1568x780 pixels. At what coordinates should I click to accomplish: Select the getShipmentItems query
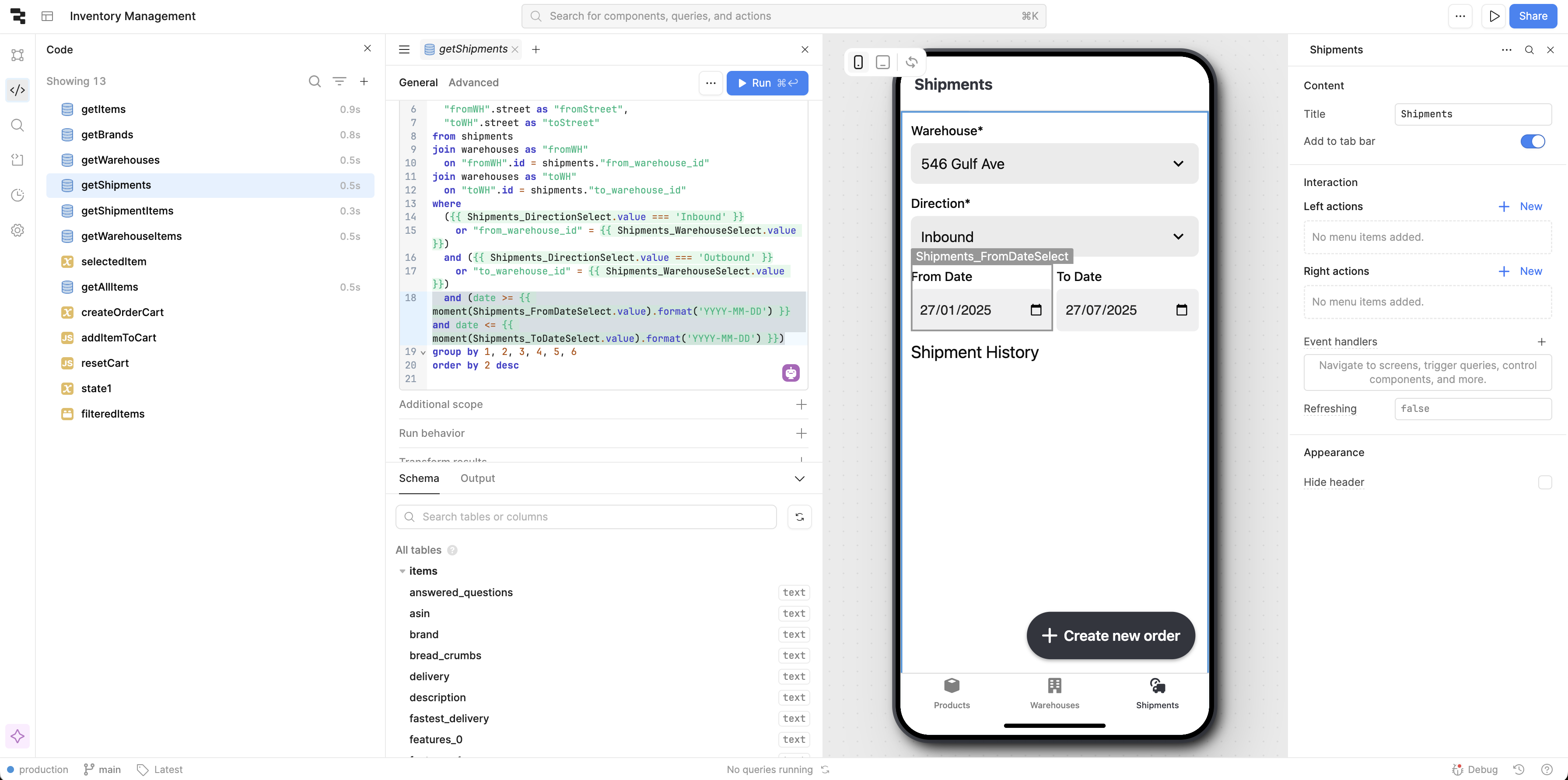pyautogui.click(x=210, y=211)
